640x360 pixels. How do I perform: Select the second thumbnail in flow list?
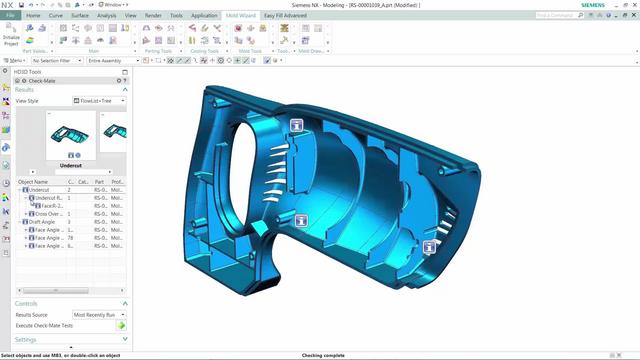[x=113, y=131]
